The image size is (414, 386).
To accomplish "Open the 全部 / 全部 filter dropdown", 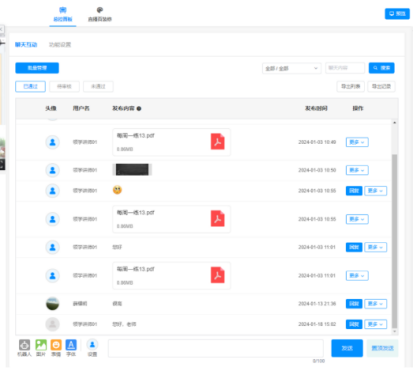I will (x=292, y=68).
